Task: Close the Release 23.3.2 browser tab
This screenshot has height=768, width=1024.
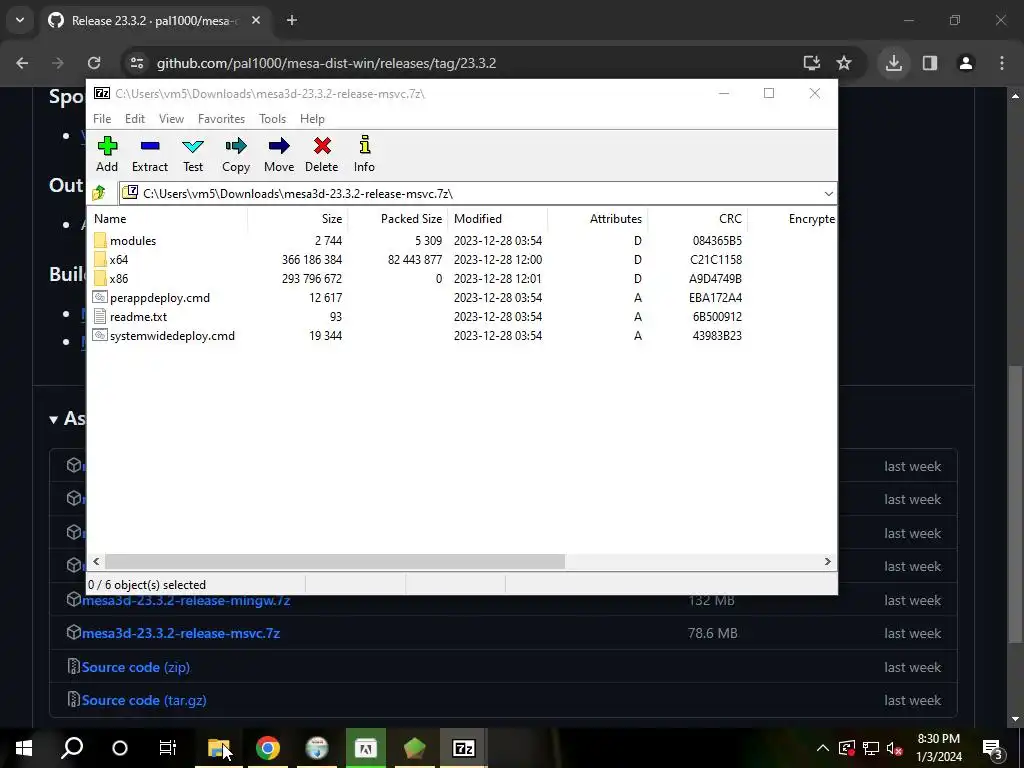Action: 256,20
